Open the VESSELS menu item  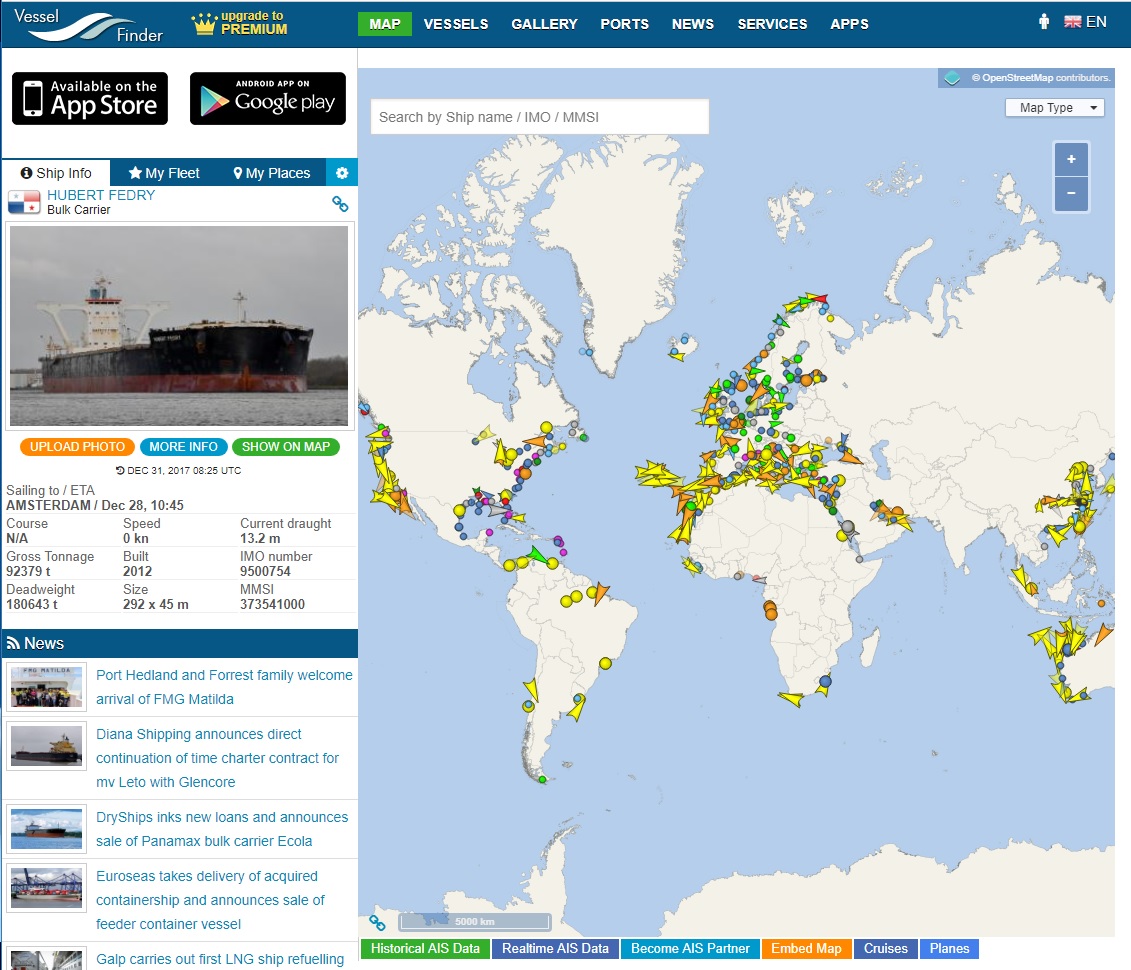pos(456,24)
